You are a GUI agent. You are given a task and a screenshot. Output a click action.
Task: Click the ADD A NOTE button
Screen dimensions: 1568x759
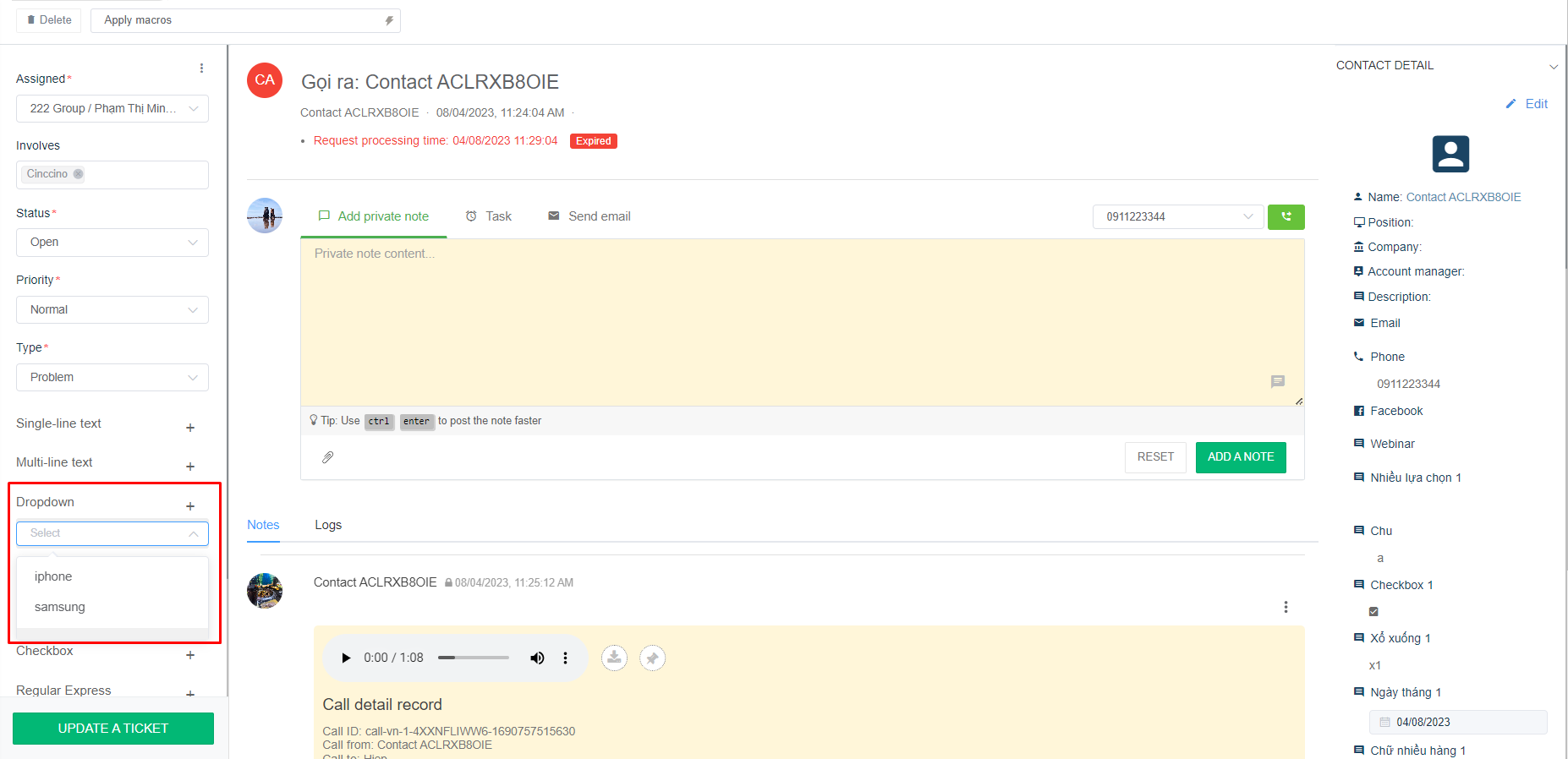coord(1240,457)
